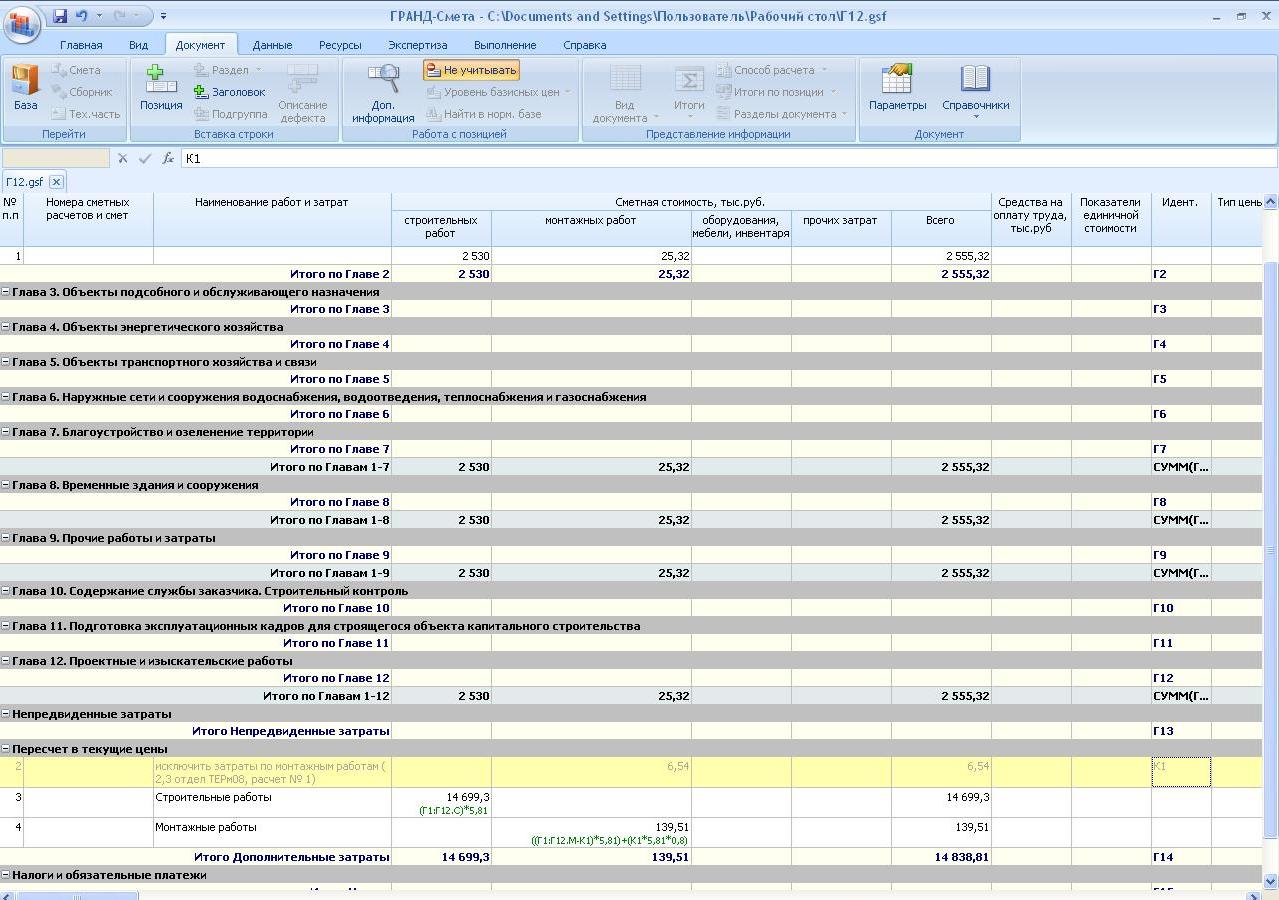Collapse Глава 8 Временные здания section
This screenshot has height=900, width=1279.
pos(6,485)
